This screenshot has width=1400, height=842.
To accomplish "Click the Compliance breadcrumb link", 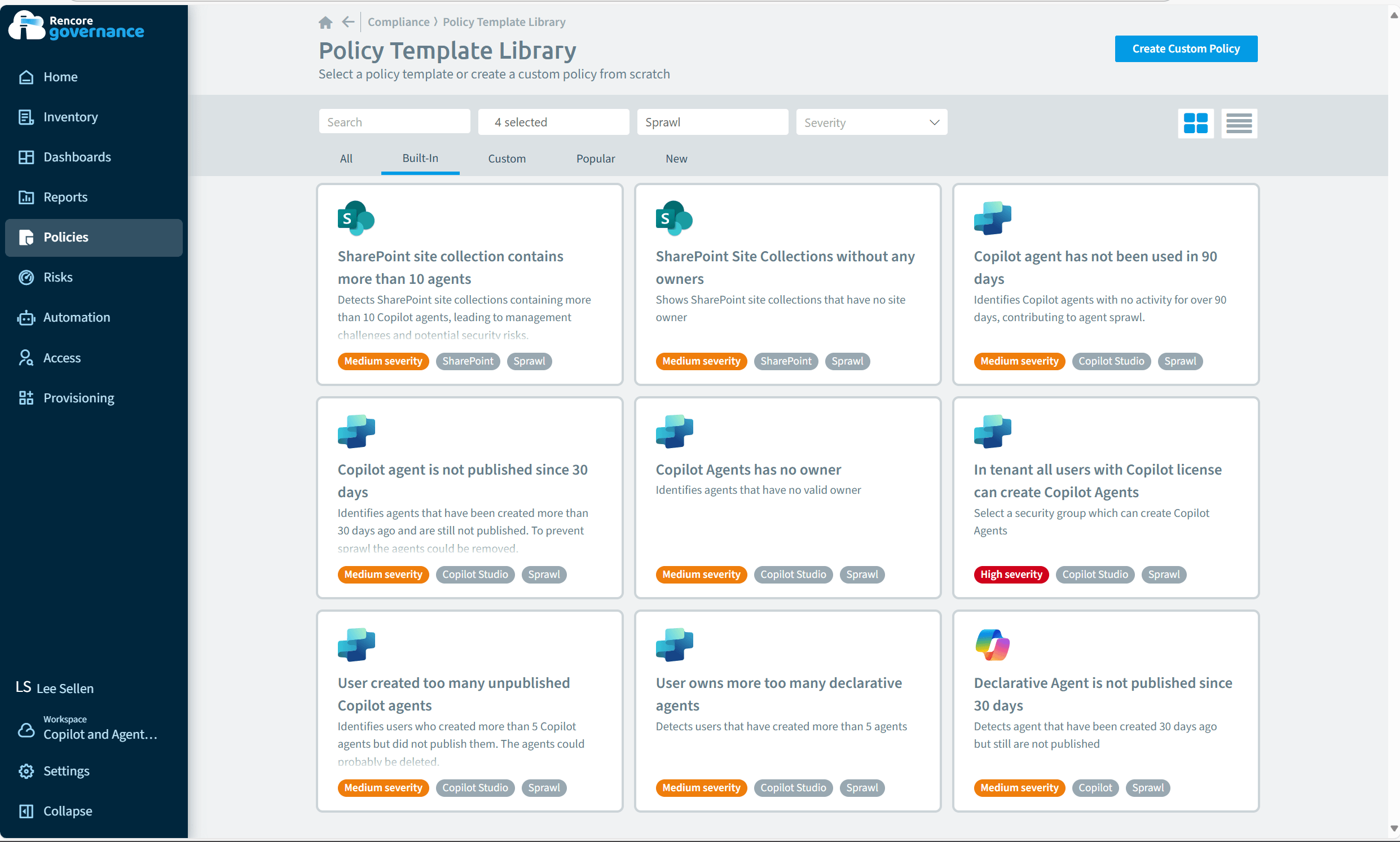I will pyautogui.click(x=398, y=22).
